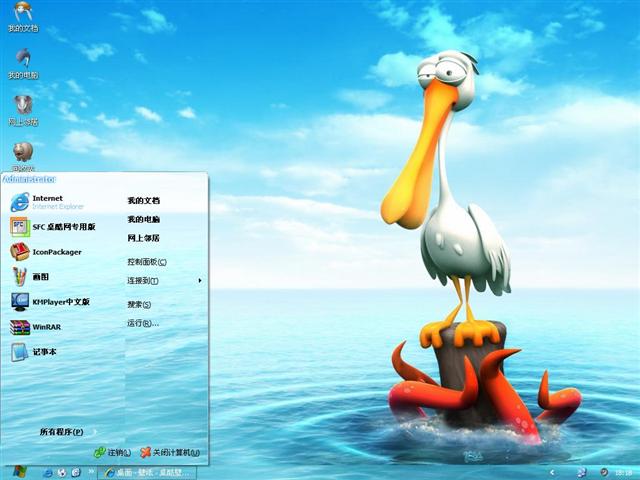Click the 注销(L) log off label
This screenshot has width=640, height=480.
coord(120,452)
